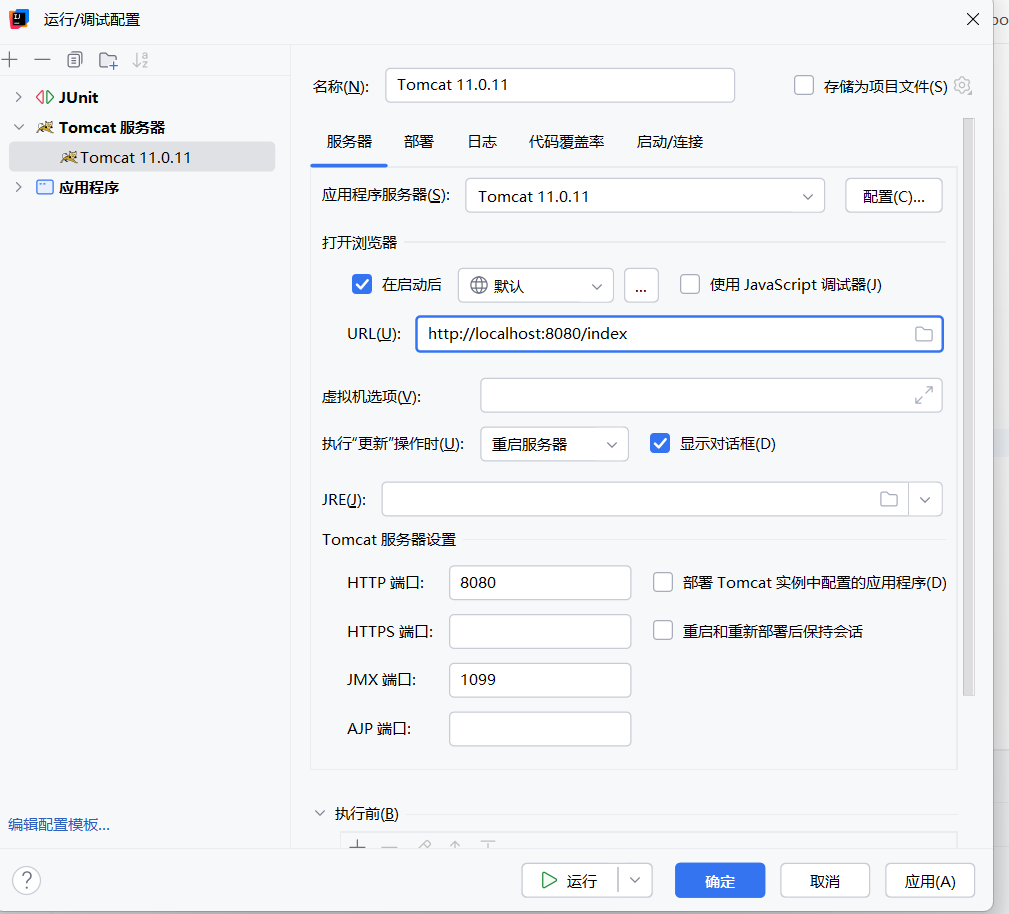Viewport: 1009px width, 914px height.
Task: Select the Tomcat 服务器 label in the tree
Action: point(112,127)
